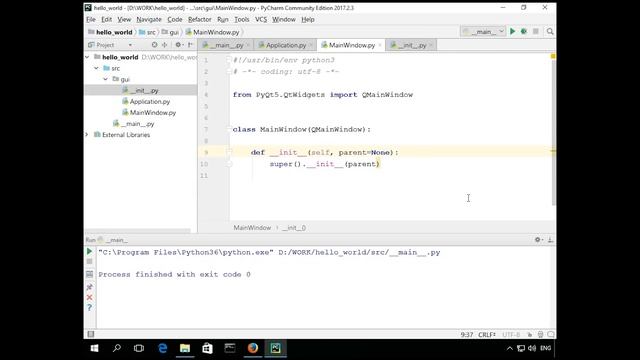This screenshot has height=360, width=640.
Task: Show hidden system tray icons
Action: click(x=509, y=348)
